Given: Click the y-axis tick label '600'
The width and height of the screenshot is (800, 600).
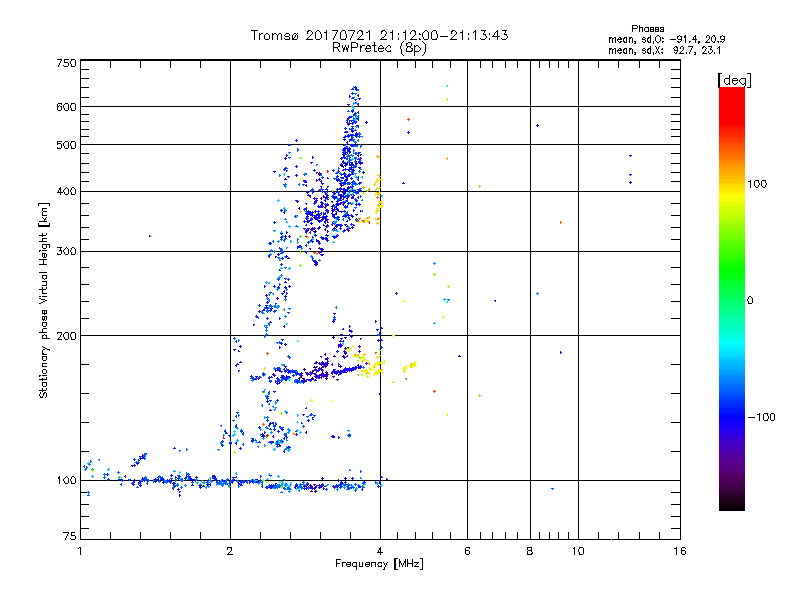Looking at the screenshot, I should pos(67,107).
